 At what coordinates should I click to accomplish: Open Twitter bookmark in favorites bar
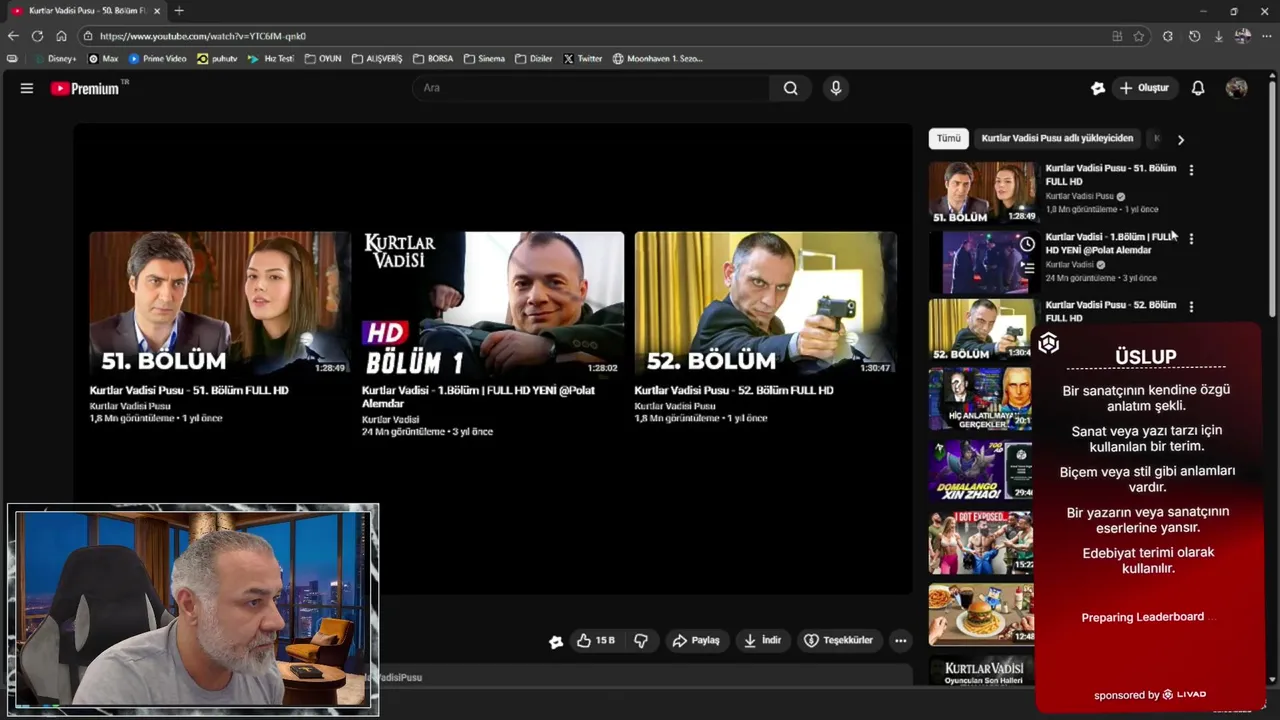click(x=583, y=59)
